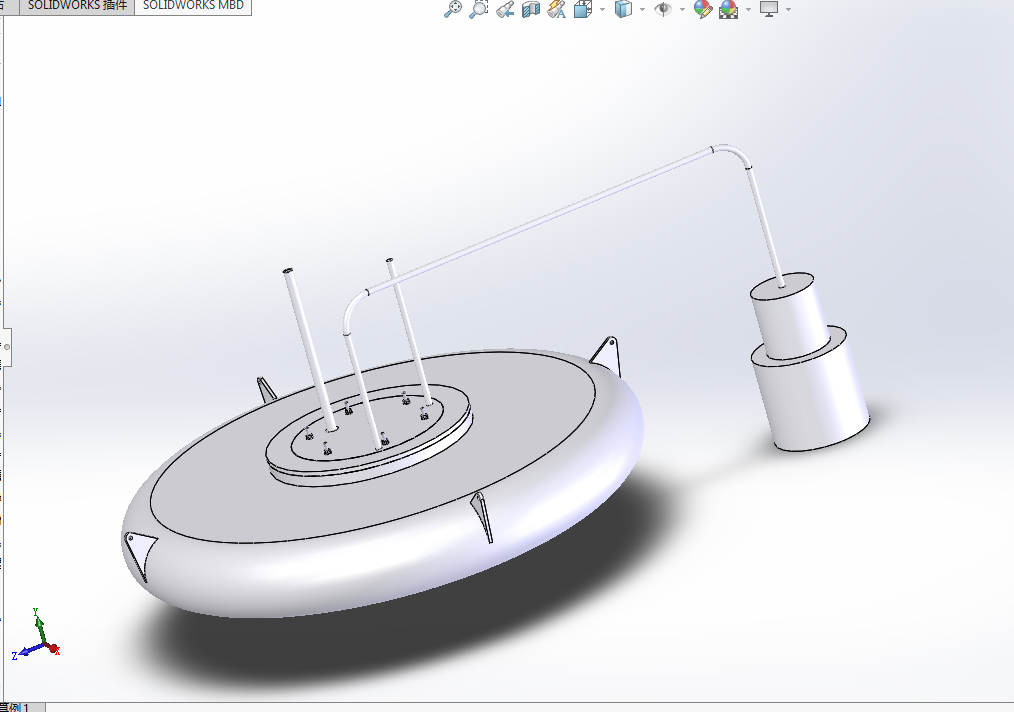The height and width of the screenshot is (712, 1014).
Task: Open the View Settings dropdown arrow
Action: point(788,9)
